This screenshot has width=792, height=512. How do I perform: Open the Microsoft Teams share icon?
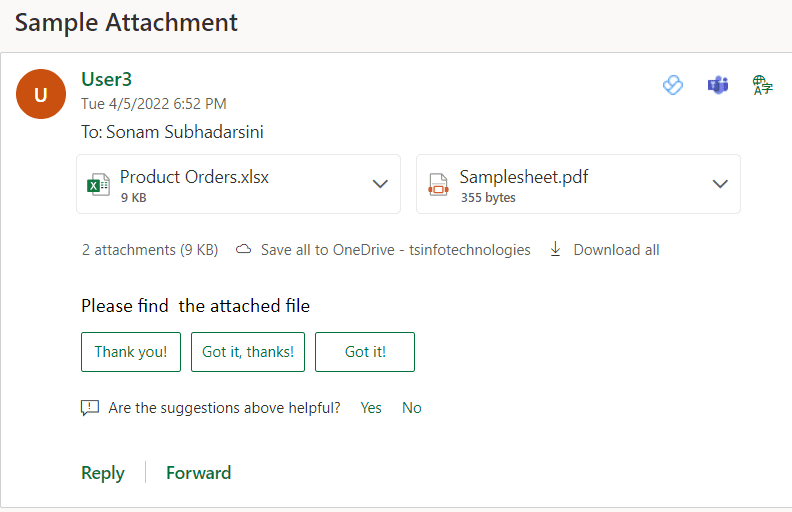(x=718, y=85)
